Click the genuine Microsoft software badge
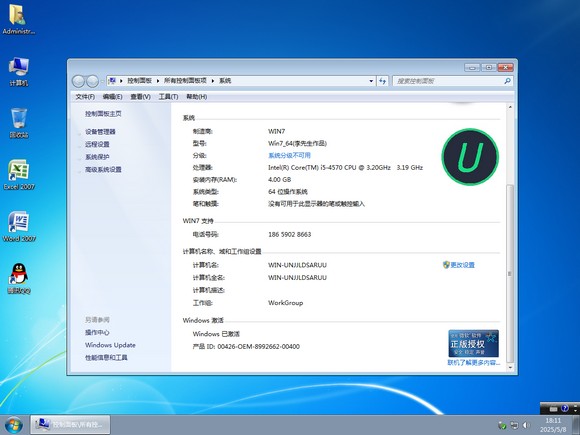Screen dimensions: 580x435 (473, 343)
